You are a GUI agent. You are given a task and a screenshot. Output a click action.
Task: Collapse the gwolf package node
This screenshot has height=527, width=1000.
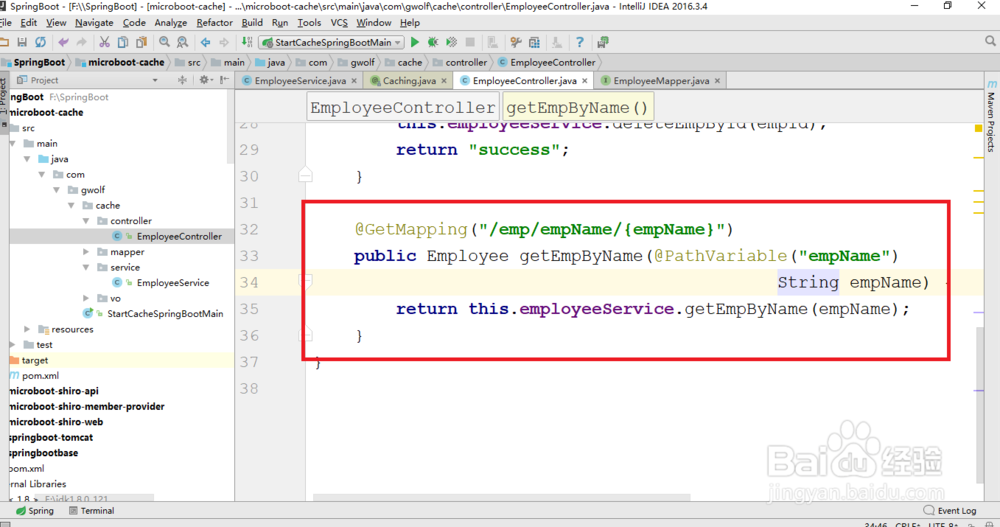57,189
